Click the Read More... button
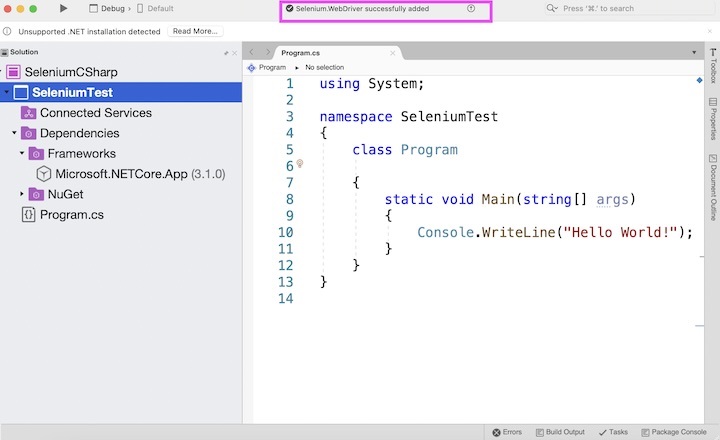The image size is (720, 440). 195,31
